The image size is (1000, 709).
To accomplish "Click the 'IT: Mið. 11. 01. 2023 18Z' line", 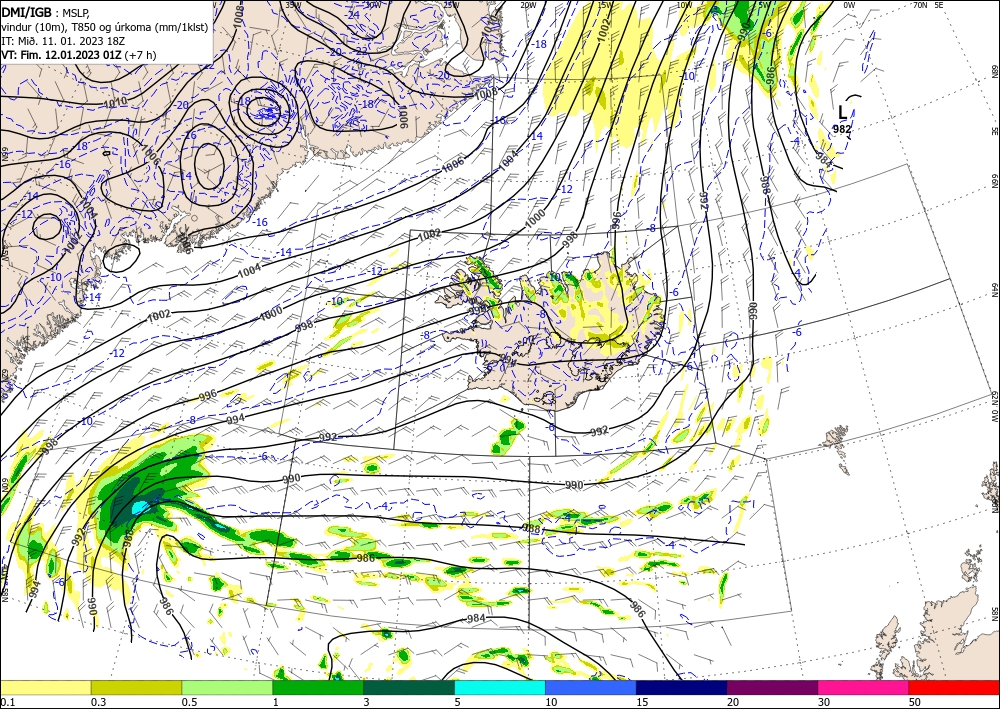I will [x=63, y=41].
